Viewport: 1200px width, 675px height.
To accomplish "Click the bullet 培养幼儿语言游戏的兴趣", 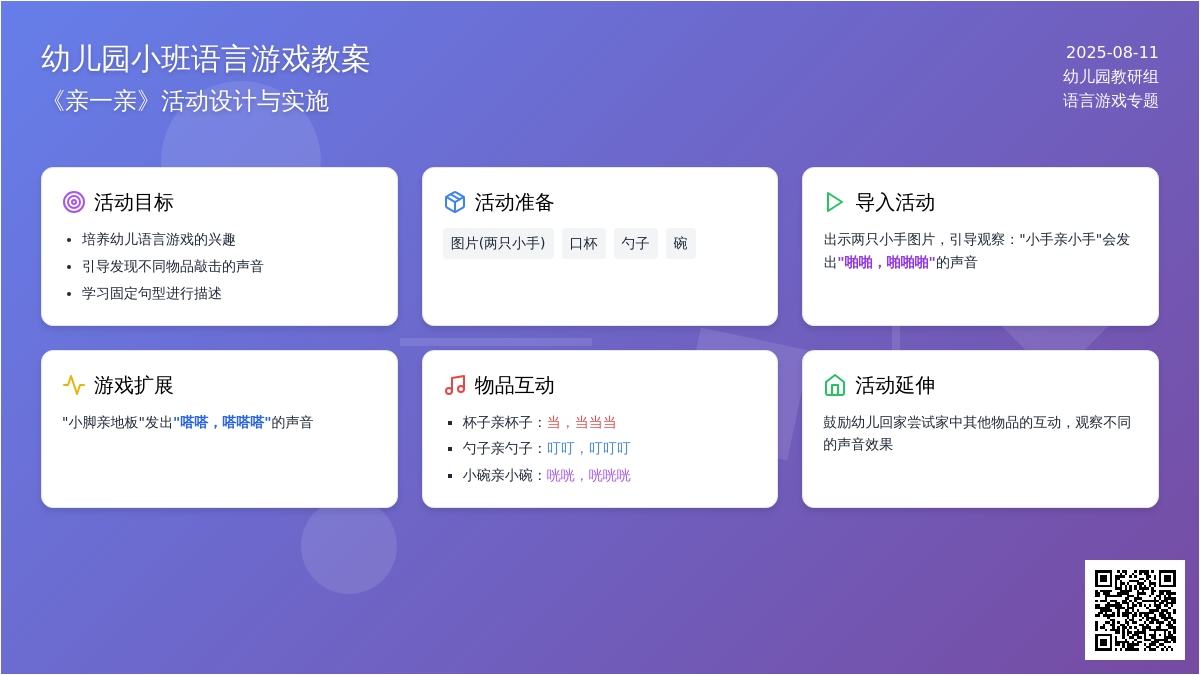I will pos(159,239).
